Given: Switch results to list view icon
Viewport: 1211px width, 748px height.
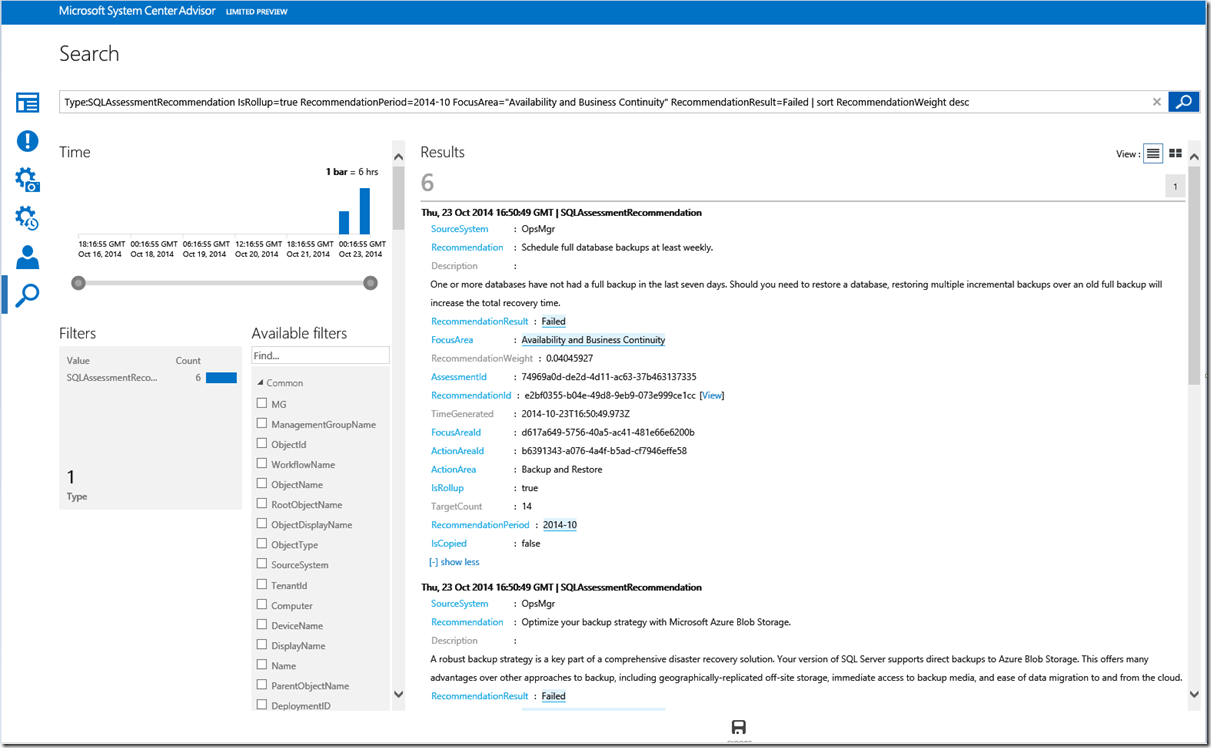Looking at the screenshot, I should tap(1153, 154).
